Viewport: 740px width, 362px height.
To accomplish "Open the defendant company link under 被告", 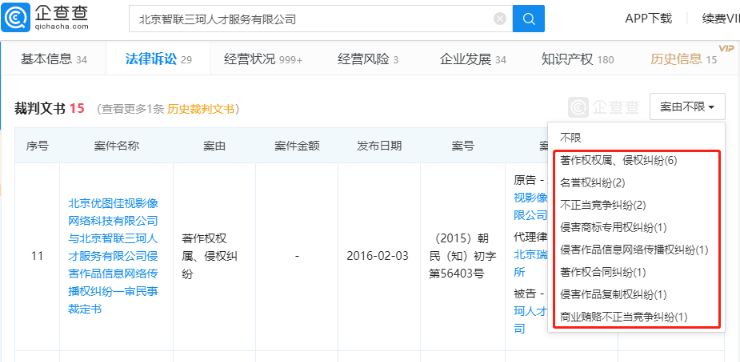I will pyautogui.click(x=530, y=320).
